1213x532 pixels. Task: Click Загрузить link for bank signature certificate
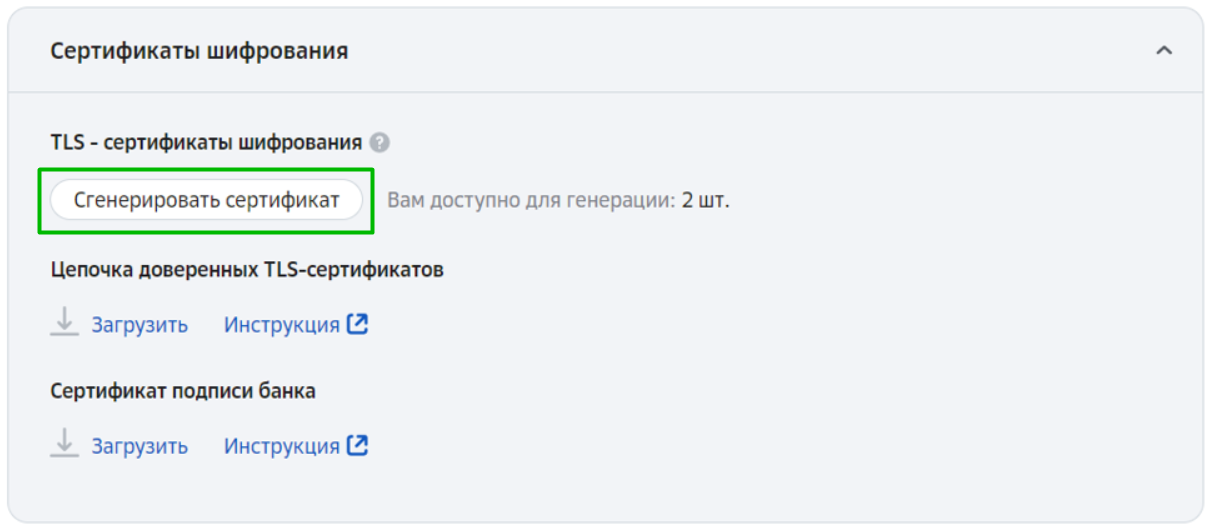tap(140, 445)
